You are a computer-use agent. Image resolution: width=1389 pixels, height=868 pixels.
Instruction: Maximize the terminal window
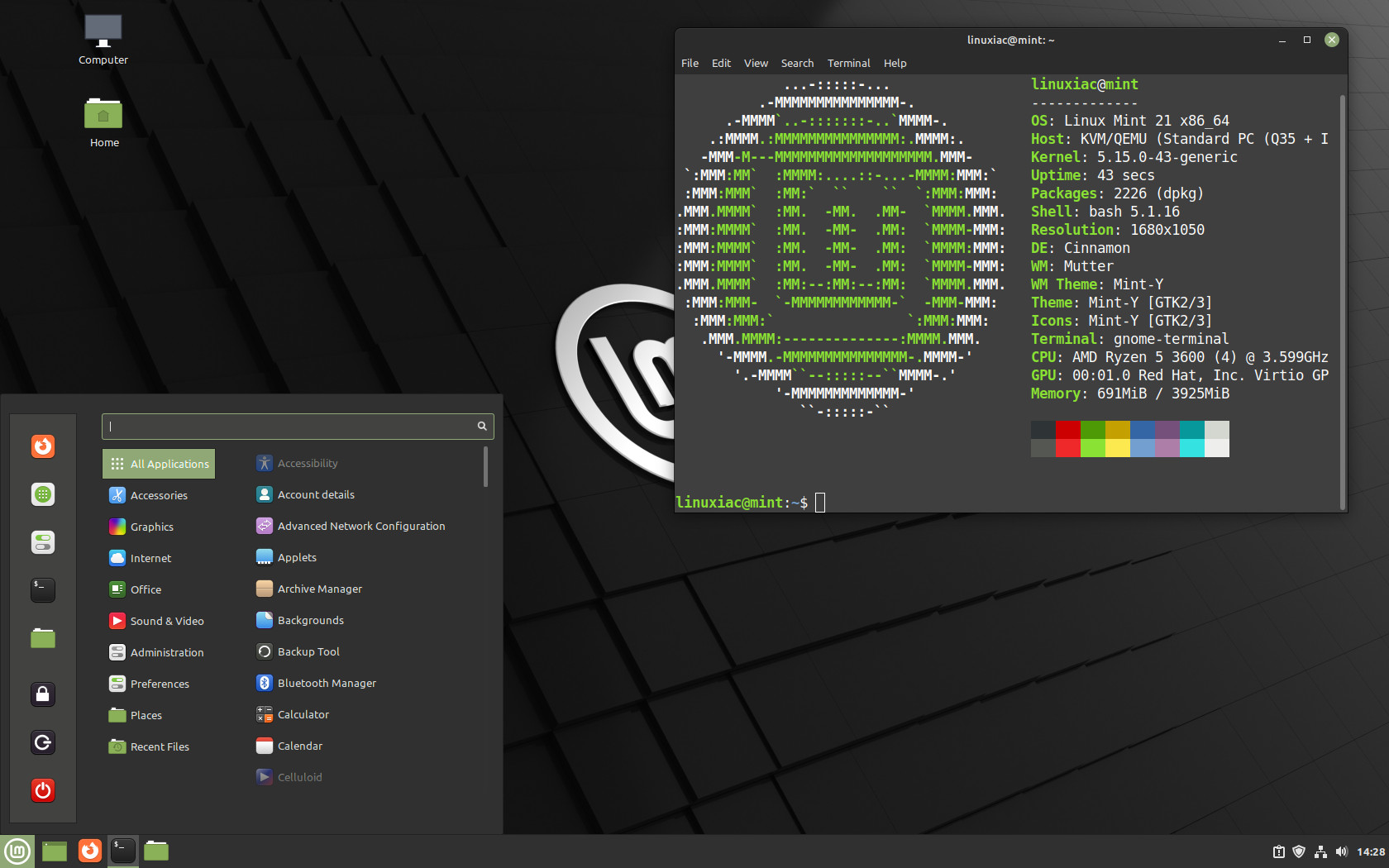pyautogui.click(x=1307, y=40)
